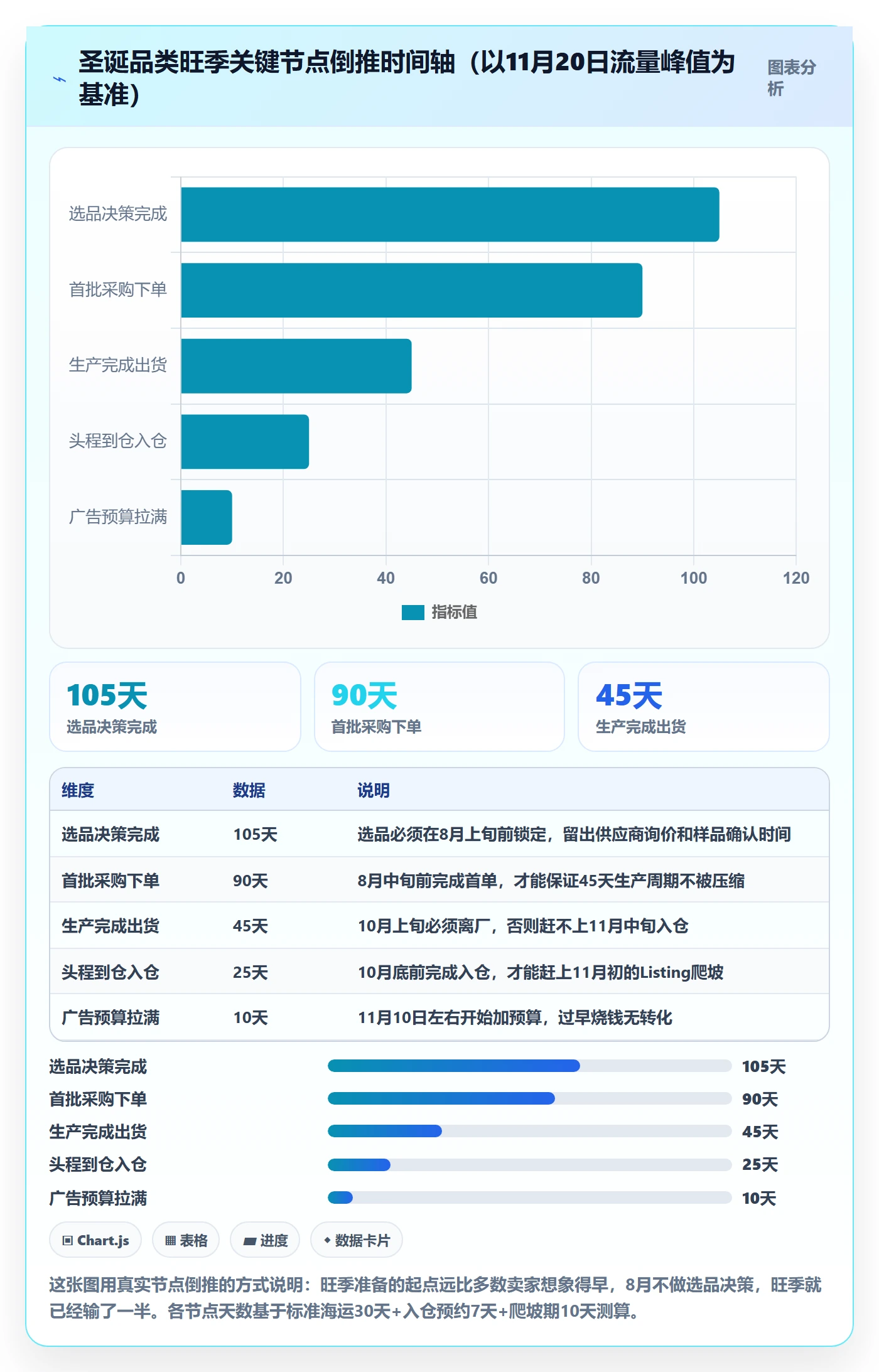Click the 105天 label beside progress bar
This screenshot has width=879, height=1372.
coord(764,1066)
